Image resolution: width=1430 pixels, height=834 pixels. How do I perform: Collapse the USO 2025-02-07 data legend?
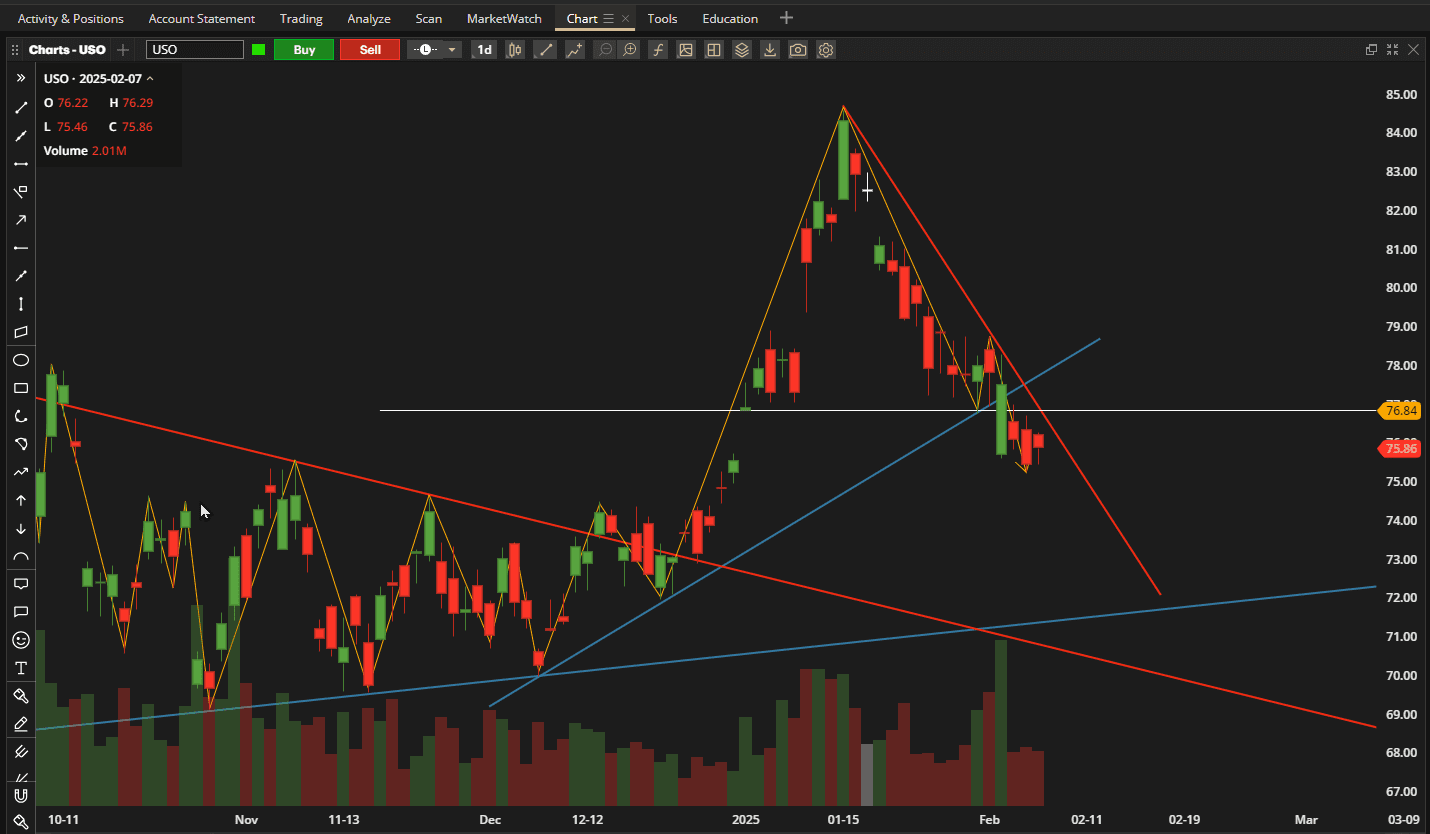click(150, 78)
